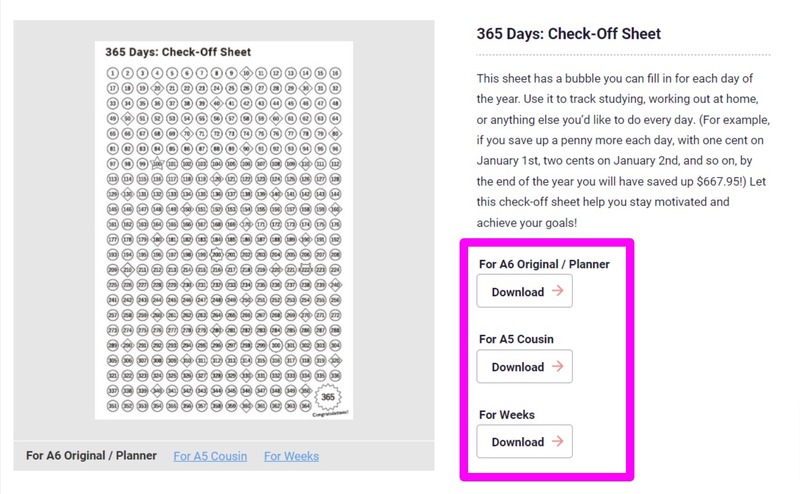Click the For Weeks download label
Viewport: 800px width, 494px height.
click(506, 414)
